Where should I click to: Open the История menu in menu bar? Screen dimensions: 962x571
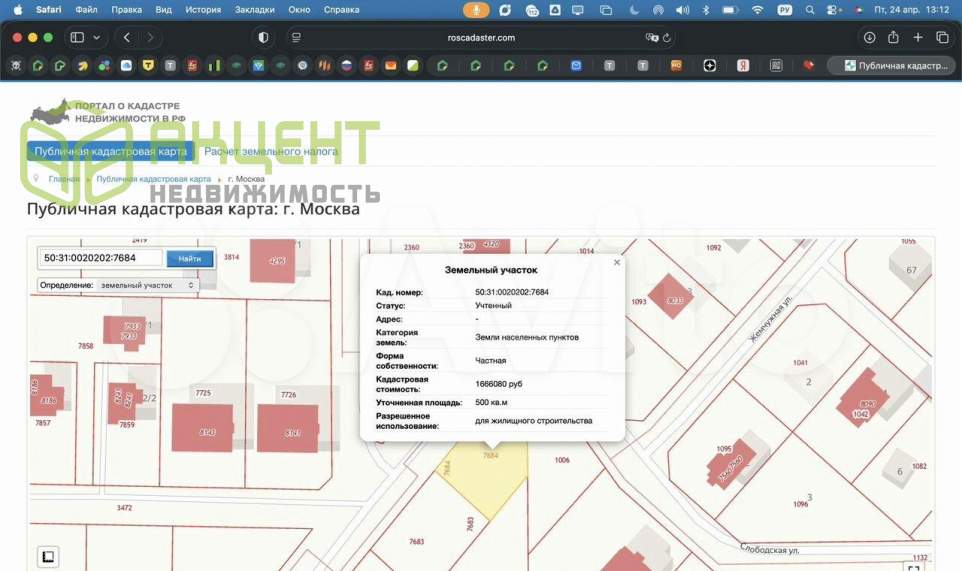[203, 9]
